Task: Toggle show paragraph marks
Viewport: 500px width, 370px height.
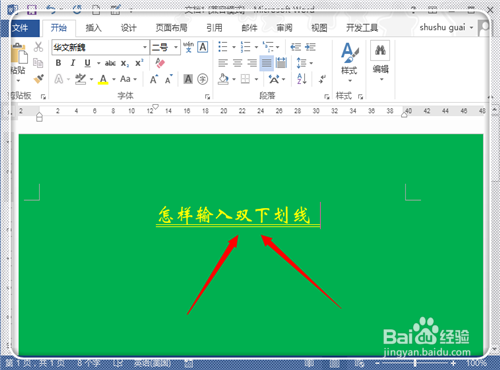Action: [322, 79]
